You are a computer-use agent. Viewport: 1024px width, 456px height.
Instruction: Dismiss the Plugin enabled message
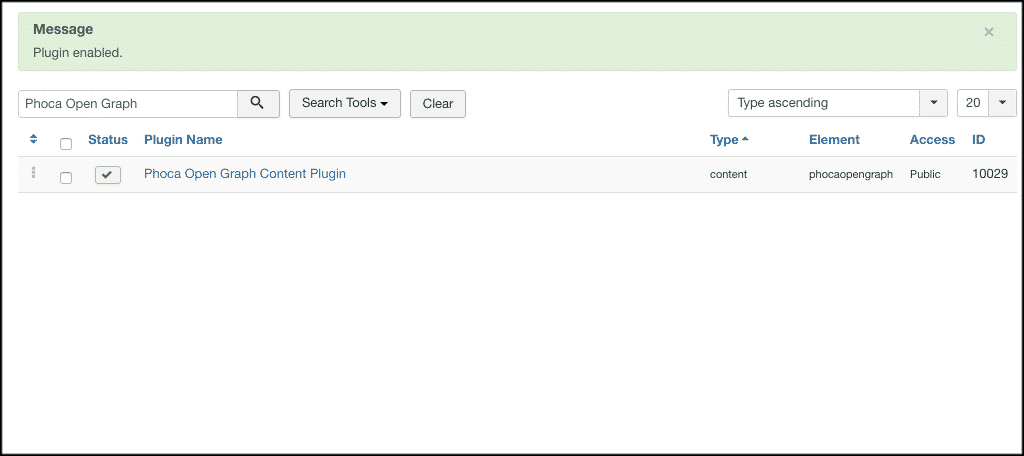[989, 32]
